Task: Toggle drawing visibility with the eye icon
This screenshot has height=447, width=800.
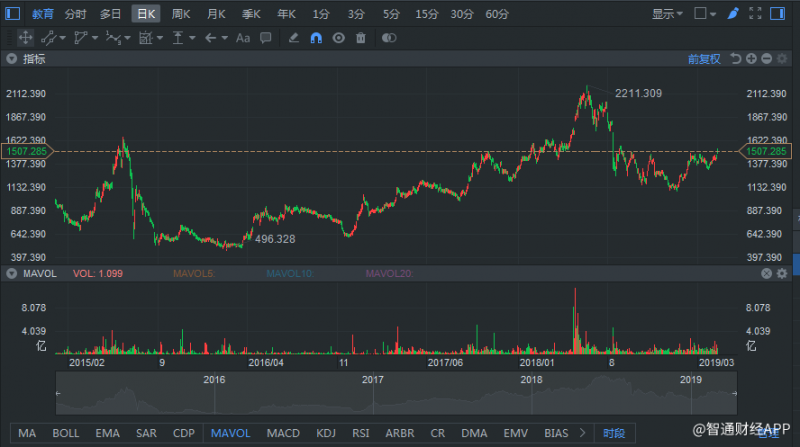Action: tap(338, 38)
